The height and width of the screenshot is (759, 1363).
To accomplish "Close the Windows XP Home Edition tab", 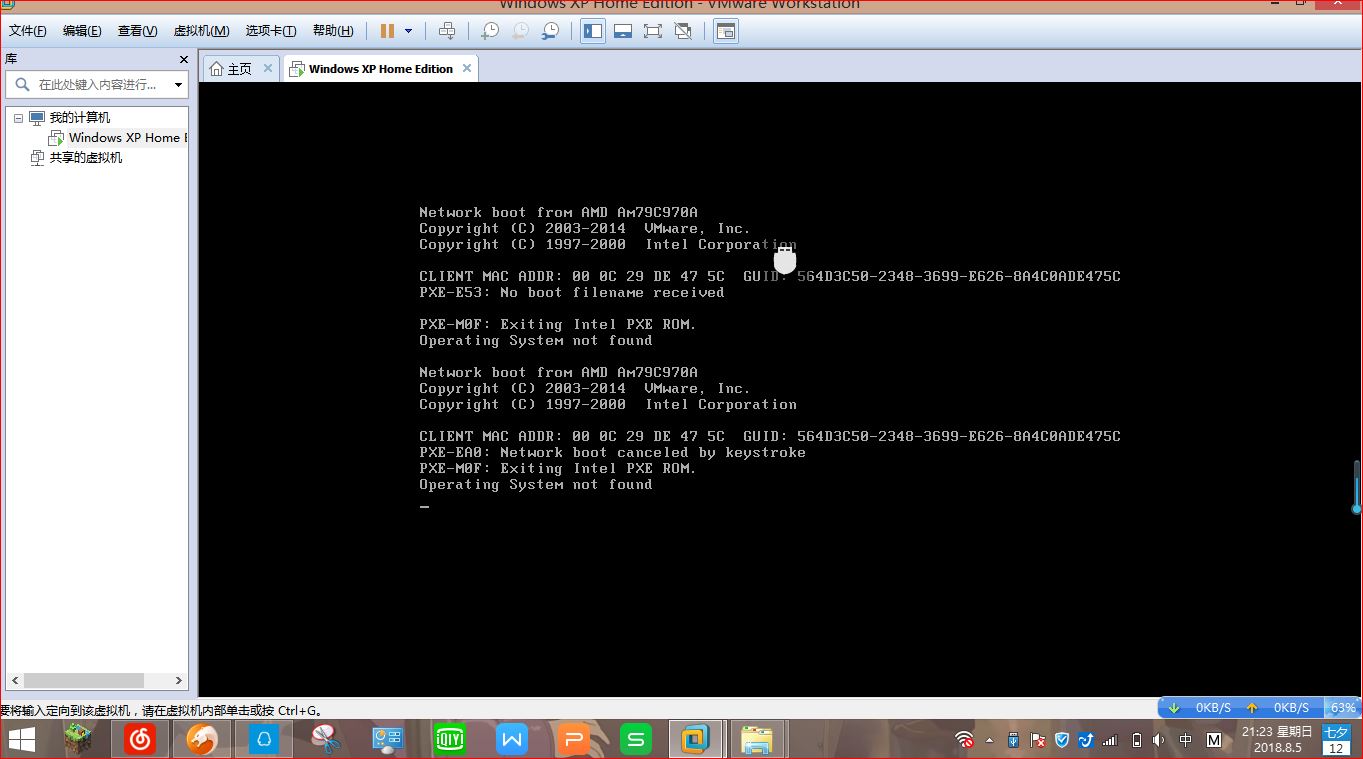I will 465,68.
